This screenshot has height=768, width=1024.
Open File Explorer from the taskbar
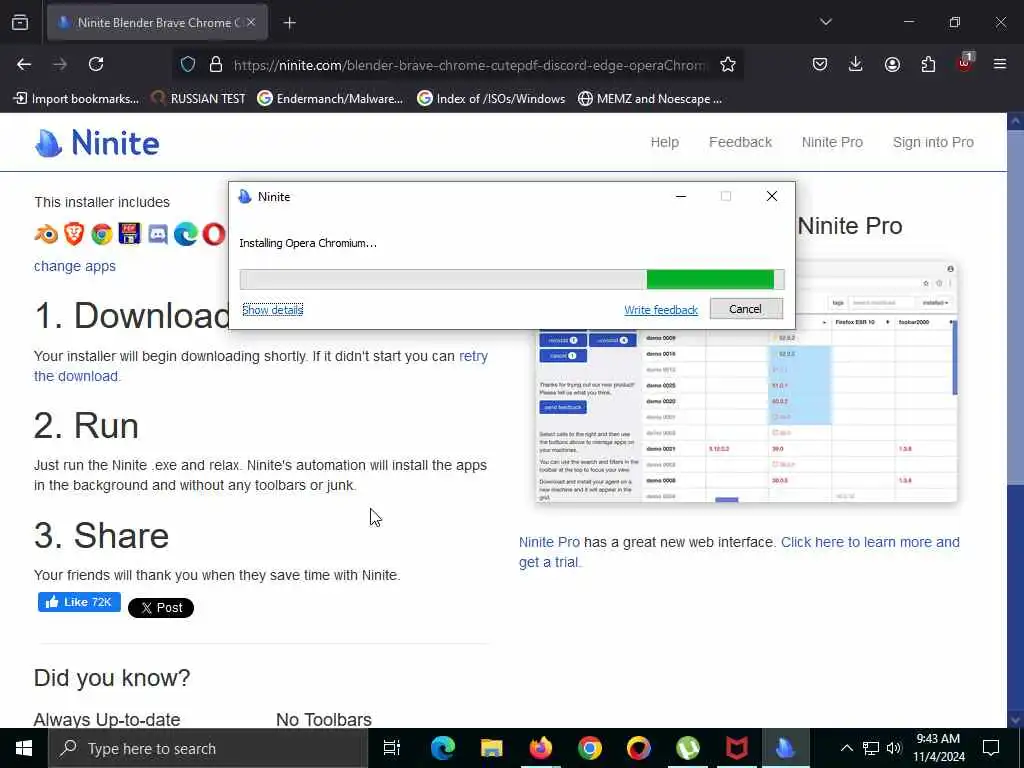click(x=491, y=748)
